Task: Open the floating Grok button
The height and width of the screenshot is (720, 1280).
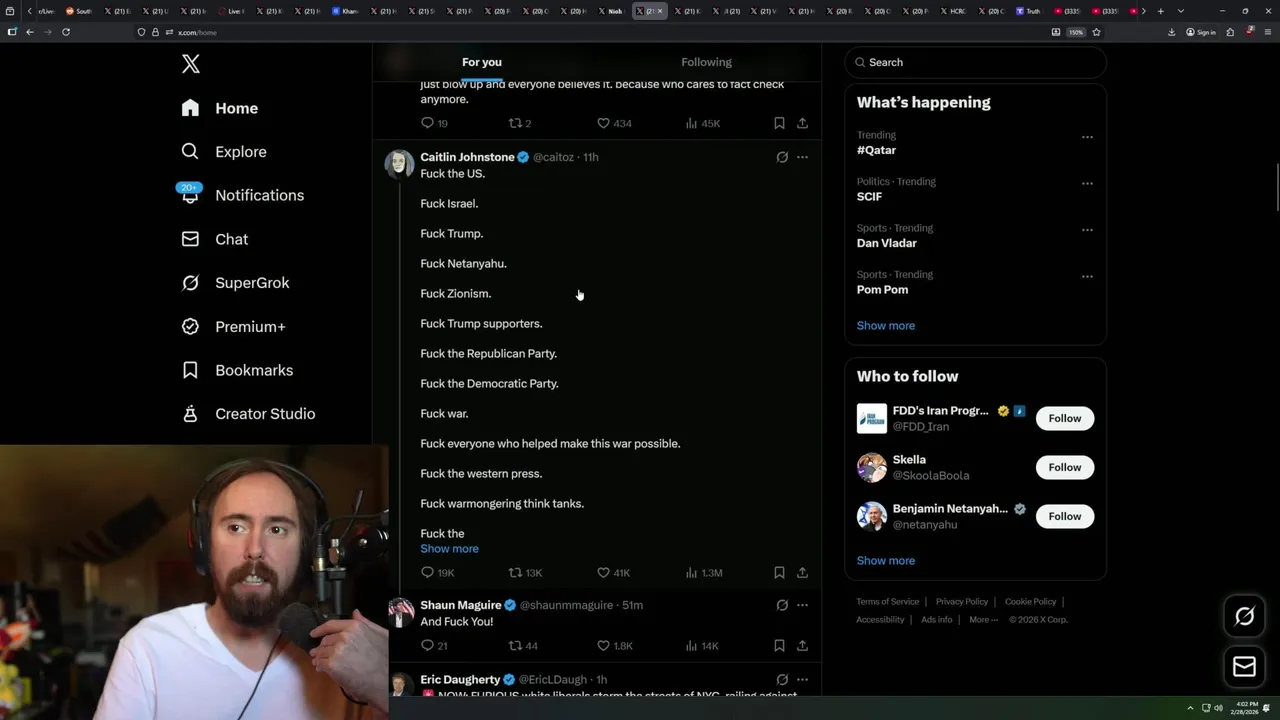Action: 1244,617
